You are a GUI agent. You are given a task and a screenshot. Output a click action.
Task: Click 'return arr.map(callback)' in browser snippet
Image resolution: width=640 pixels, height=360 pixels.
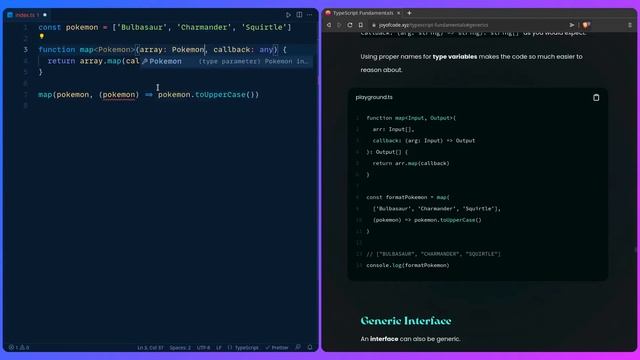tap(411, 163)
